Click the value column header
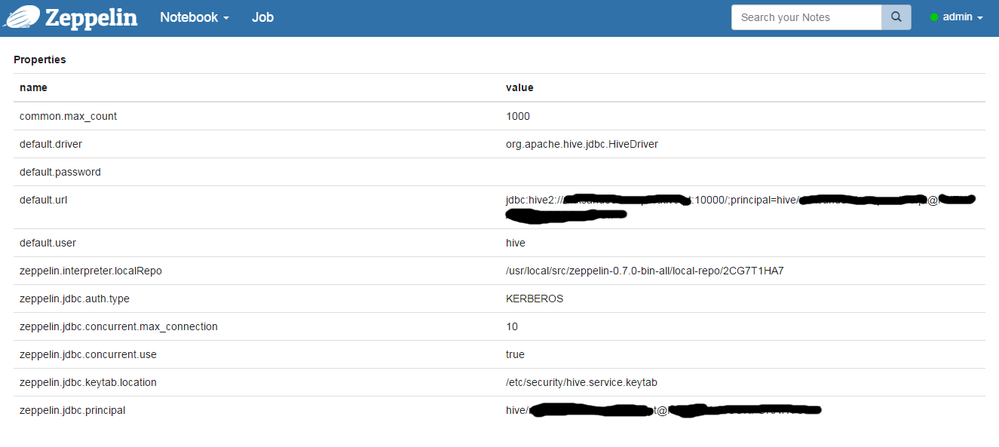The height and width of the screenshot is (447, 999). pyautogui.click(x=519, y=88)
